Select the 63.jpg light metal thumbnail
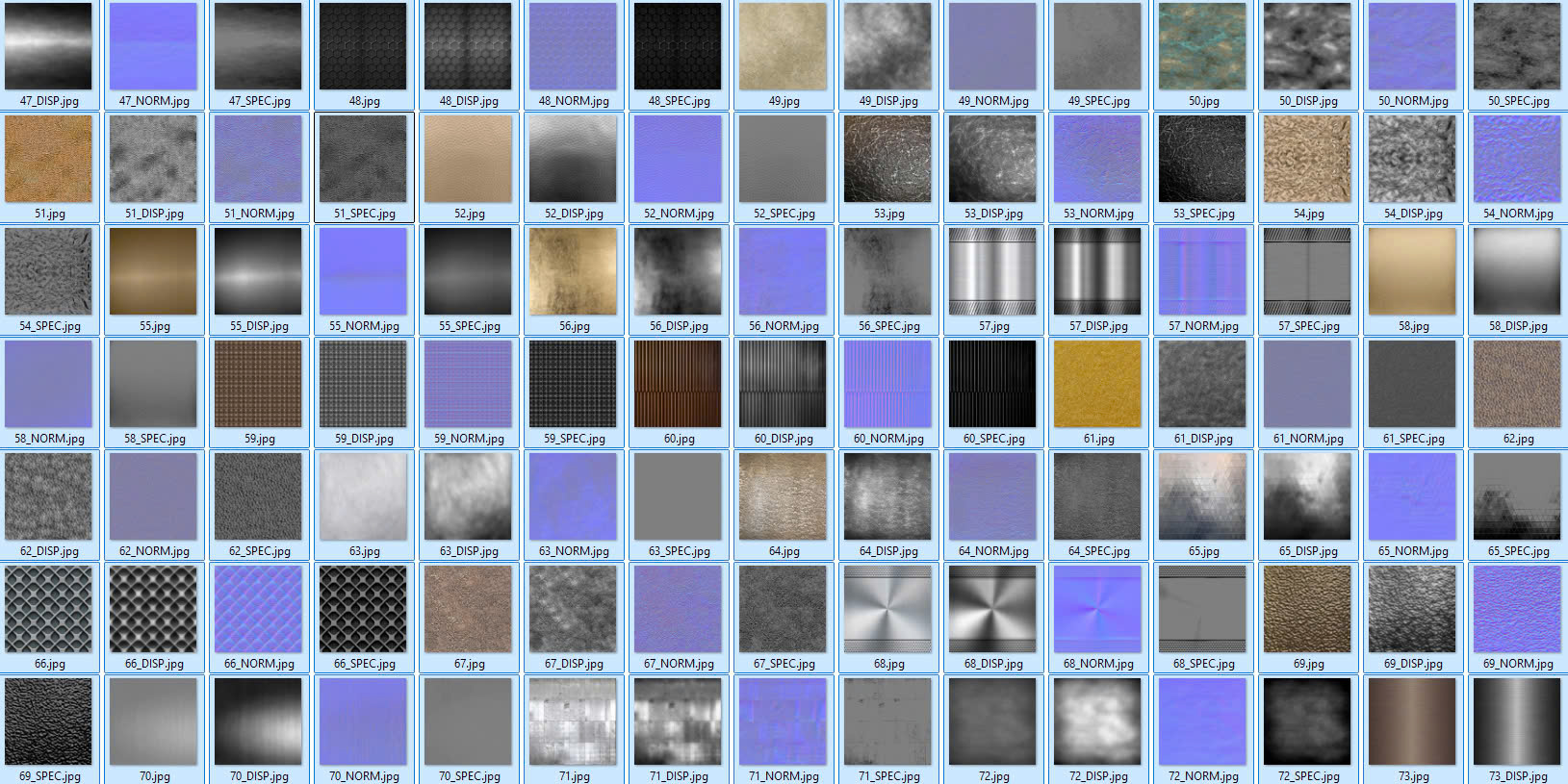 [x=363, y=496]
